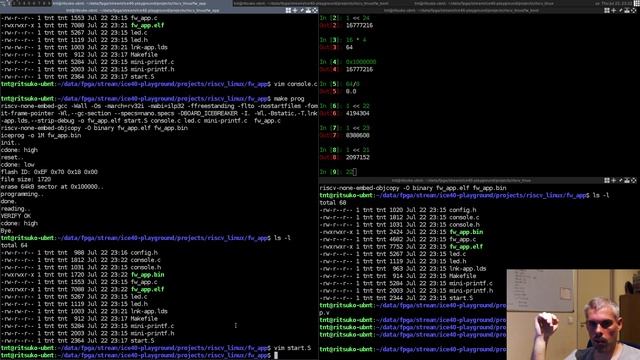Click the IPython output value 64
This screenshot has width=640, height=360.
pos(349,47)
